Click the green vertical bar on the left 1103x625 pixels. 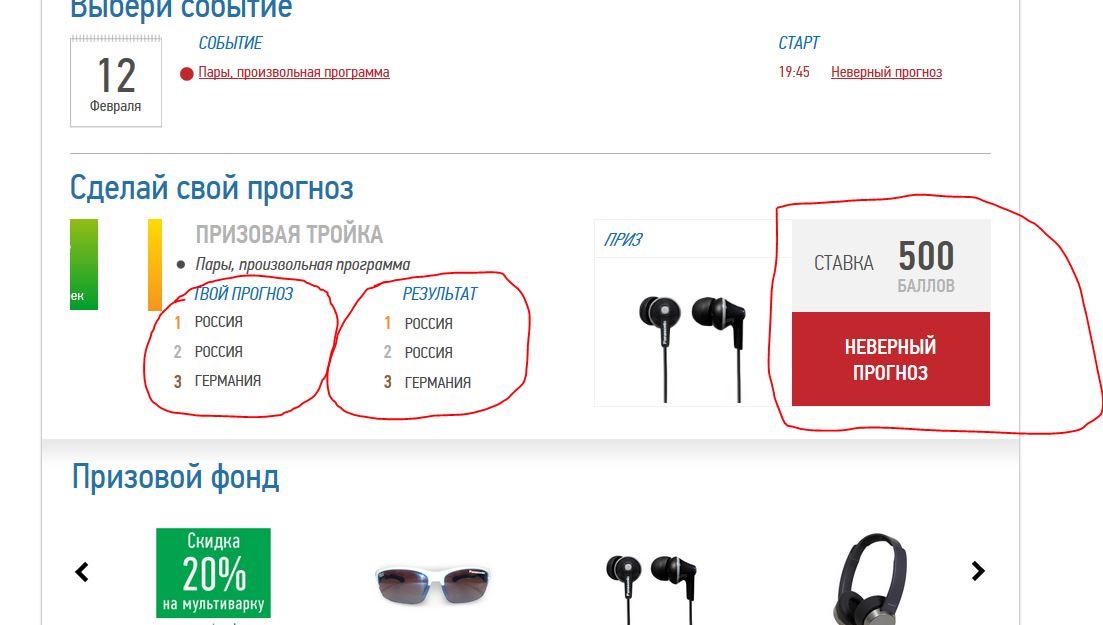click(84, 265)
